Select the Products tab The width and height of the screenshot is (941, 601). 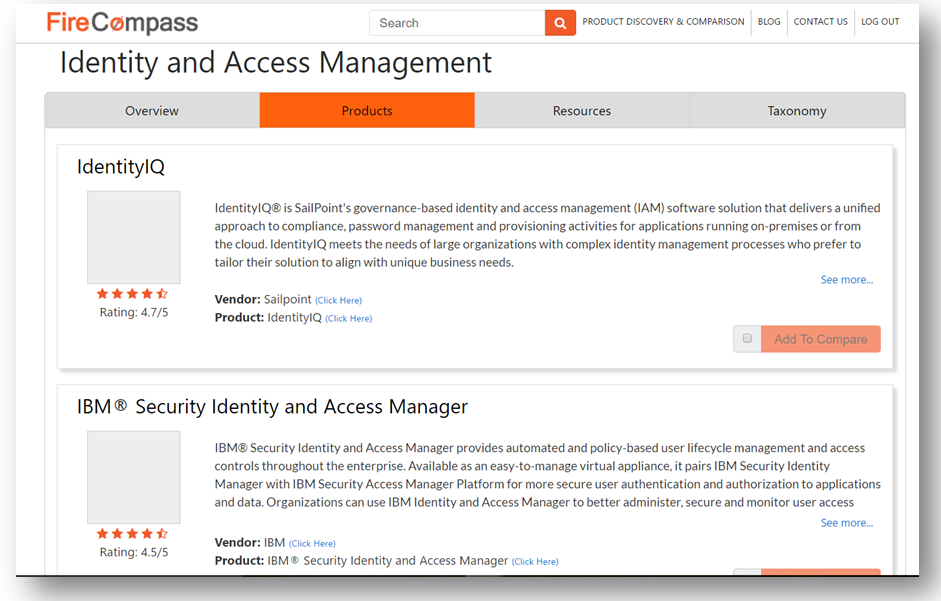(367, 110)
